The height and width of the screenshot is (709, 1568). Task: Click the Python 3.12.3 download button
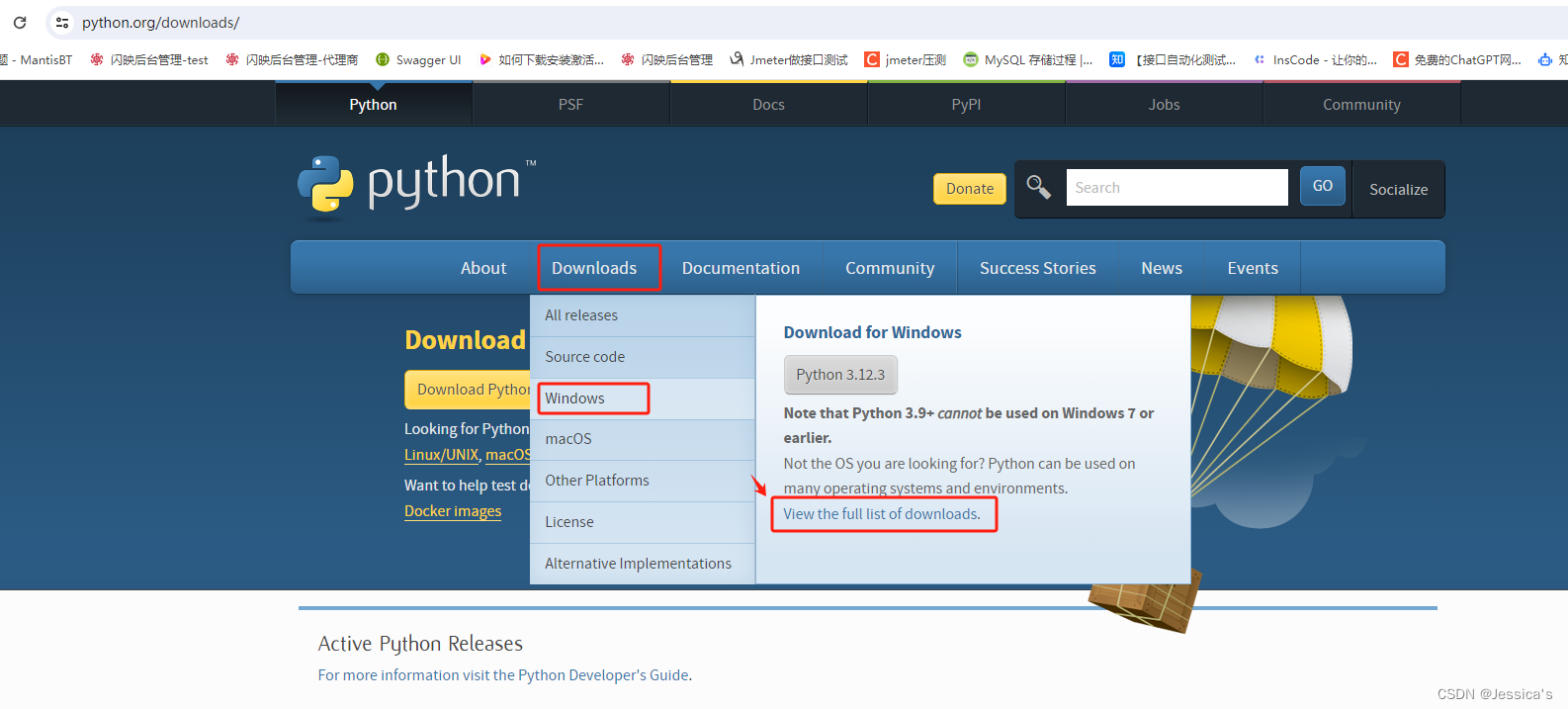pos(840,375)
